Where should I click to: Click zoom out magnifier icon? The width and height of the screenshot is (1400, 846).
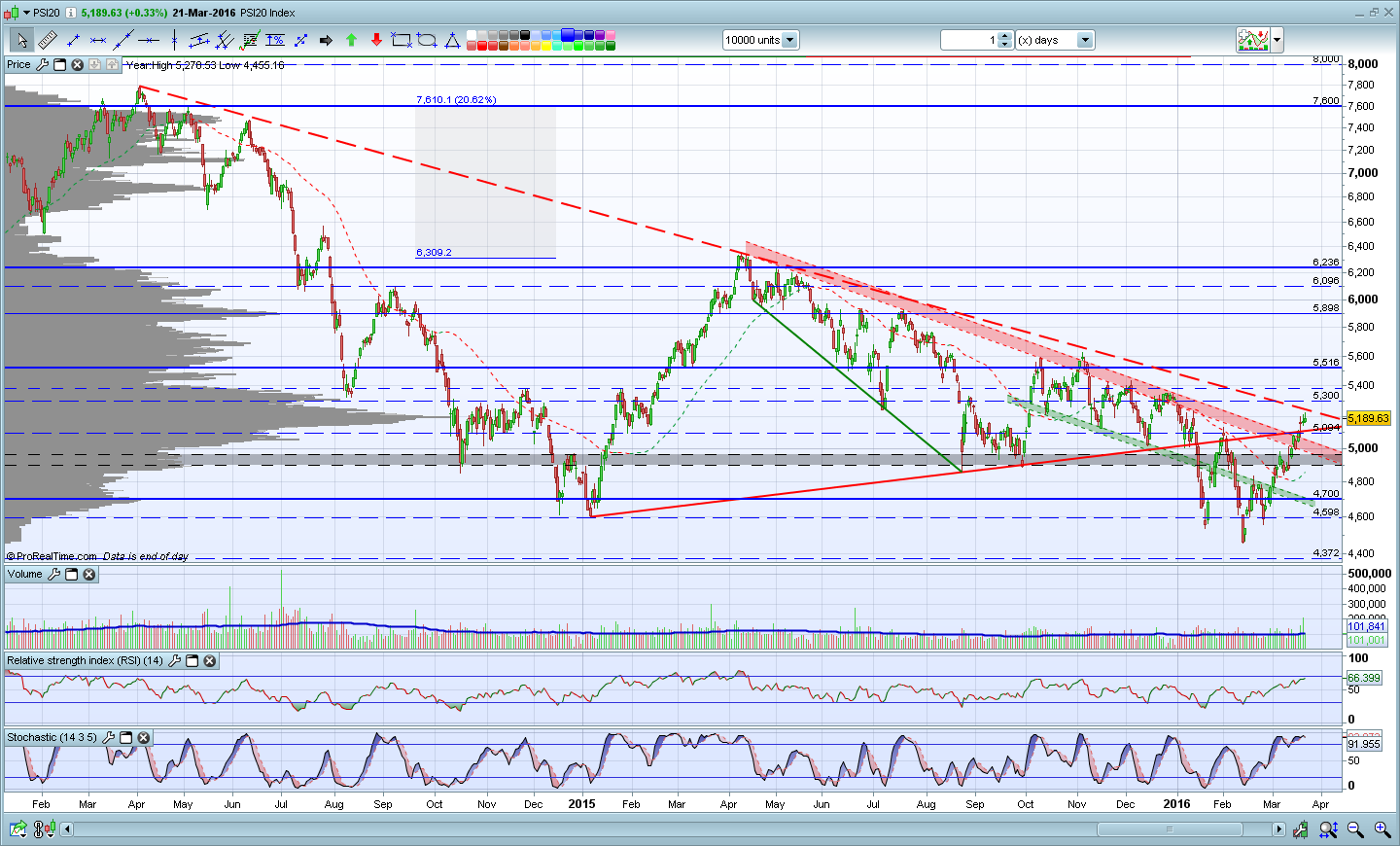[1355, 829]
